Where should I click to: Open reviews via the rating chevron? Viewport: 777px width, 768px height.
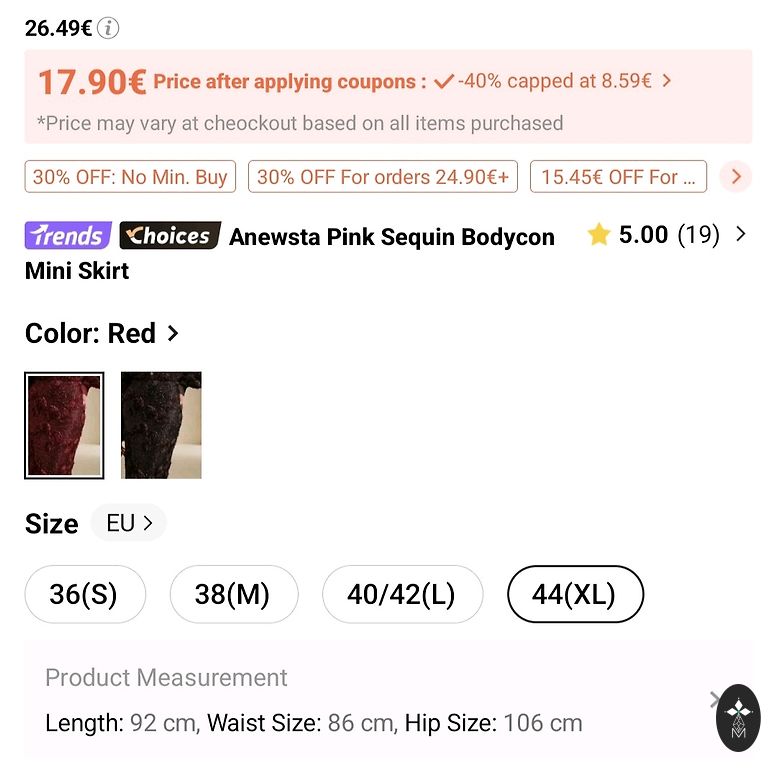coord(740,235)
